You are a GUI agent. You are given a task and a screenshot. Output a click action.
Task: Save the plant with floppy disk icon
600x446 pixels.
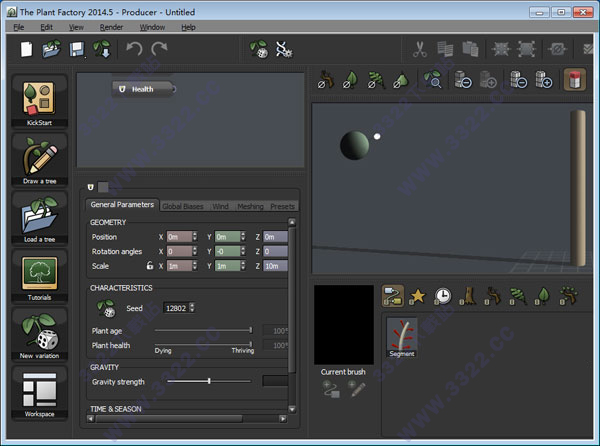[77, 50]
